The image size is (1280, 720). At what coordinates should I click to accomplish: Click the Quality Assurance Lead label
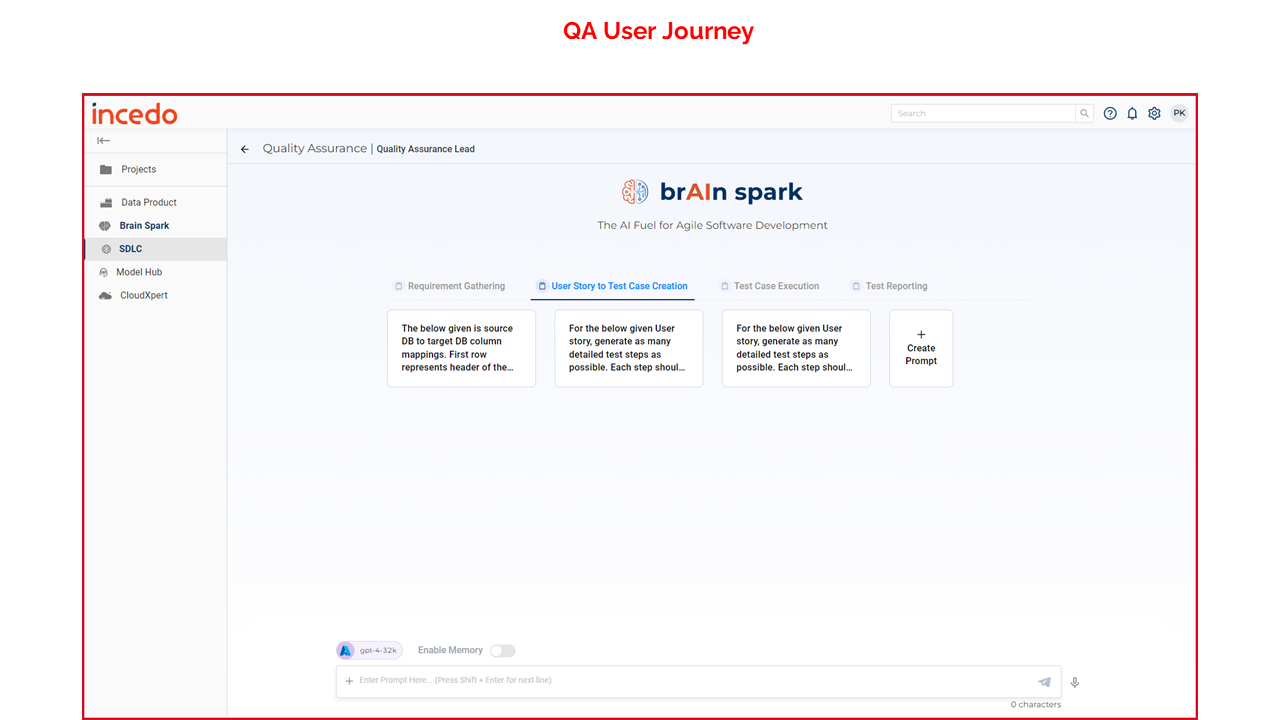426,149
